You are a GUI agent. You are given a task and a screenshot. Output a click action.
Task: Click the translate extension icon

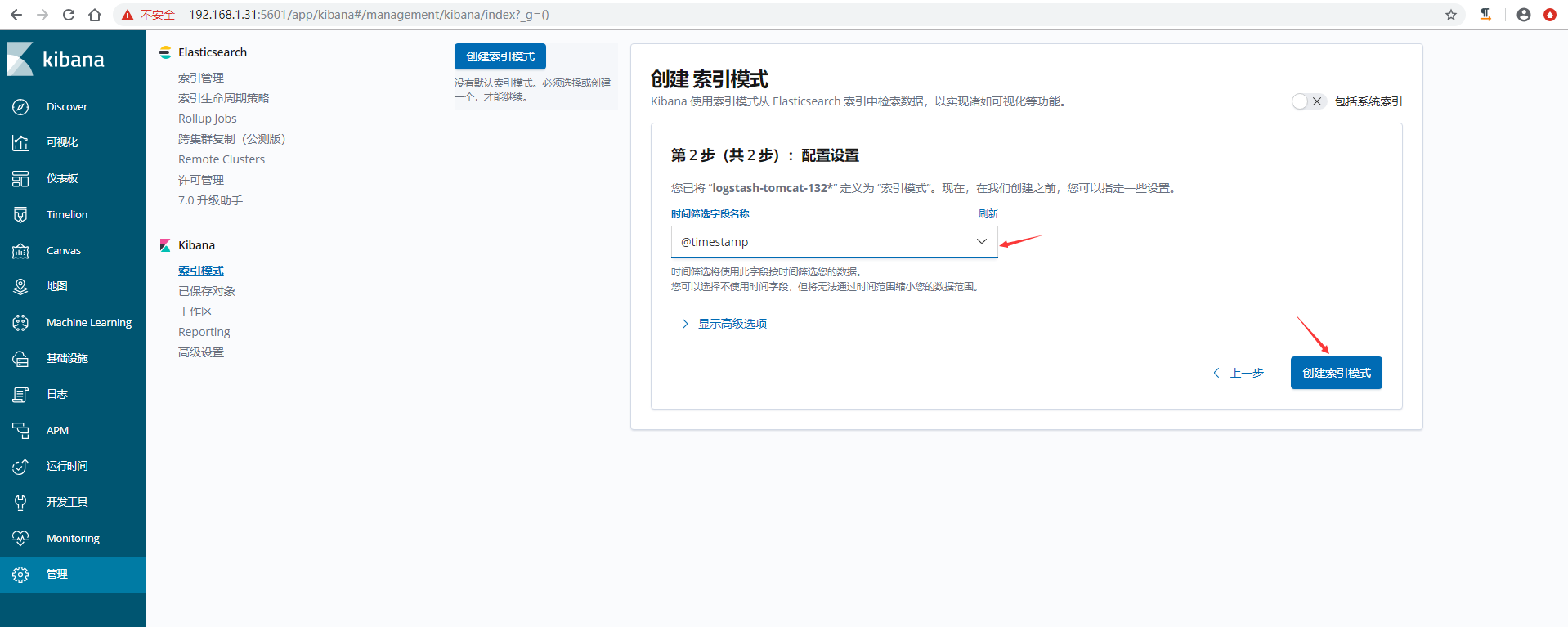(x=1486, y=15)
